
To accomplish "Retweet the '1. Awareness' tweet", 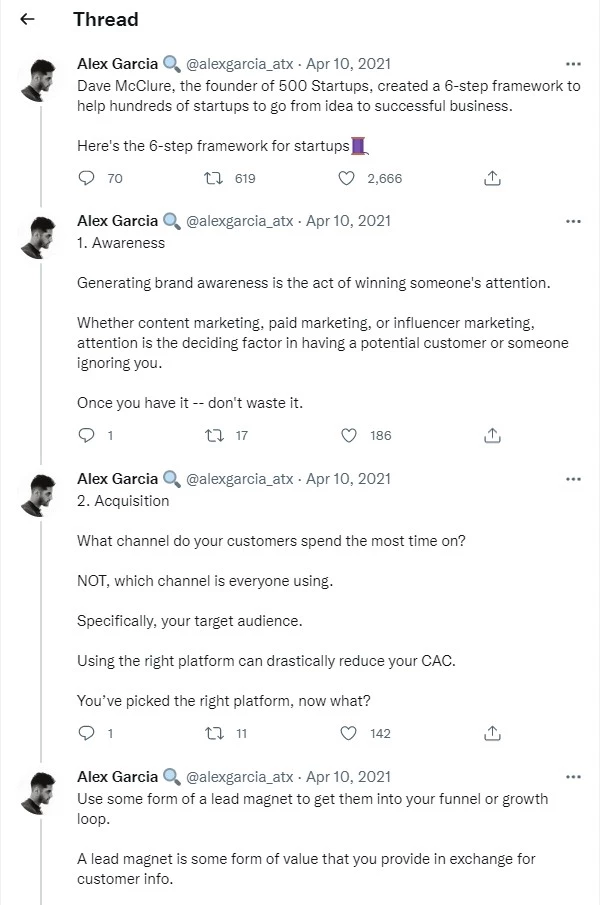I will click(x=212, y=435).
